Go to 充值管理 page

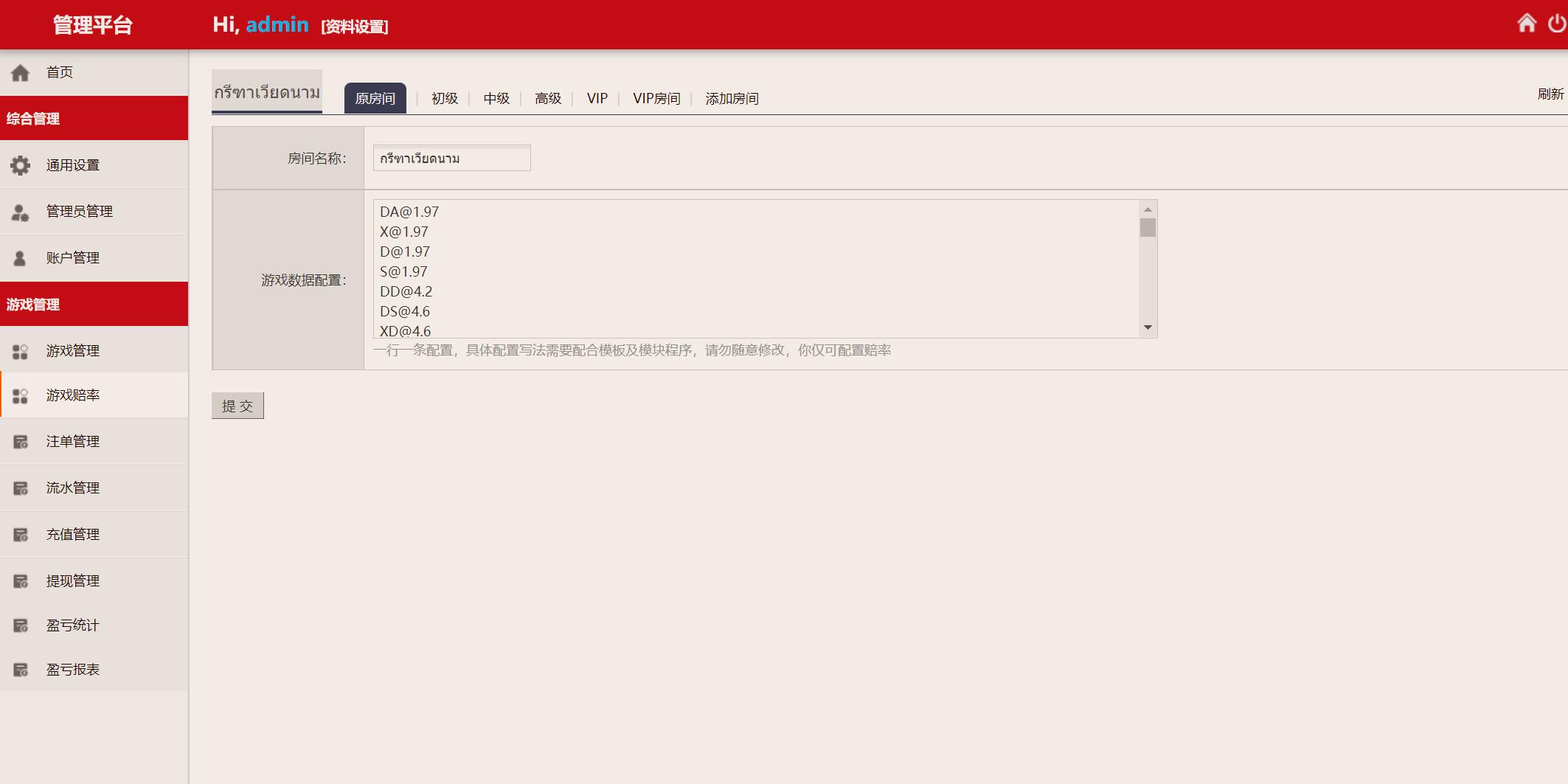coord(94,535)
